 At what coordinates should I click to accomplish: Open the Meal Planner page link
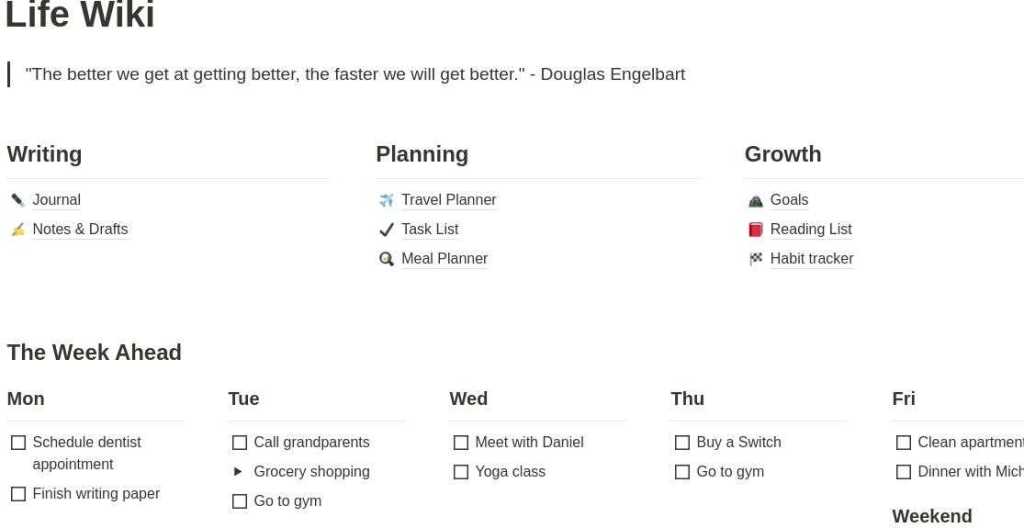(444, 258)
